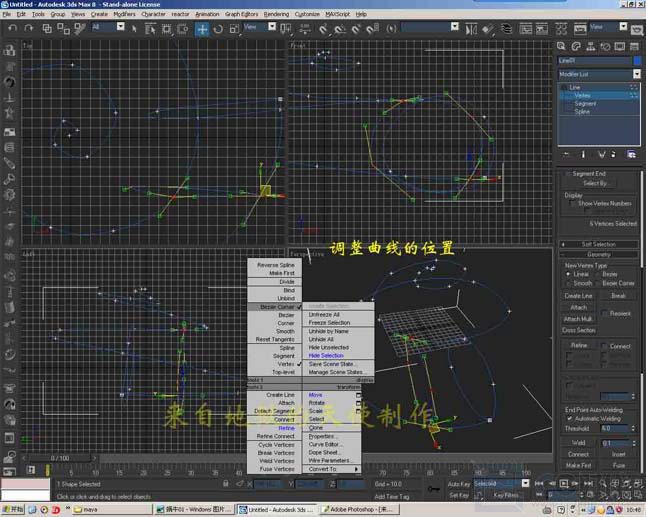Choose Weld Vertices in the context menu
Screen dimensions: 646x517
[x=276, y=461]
